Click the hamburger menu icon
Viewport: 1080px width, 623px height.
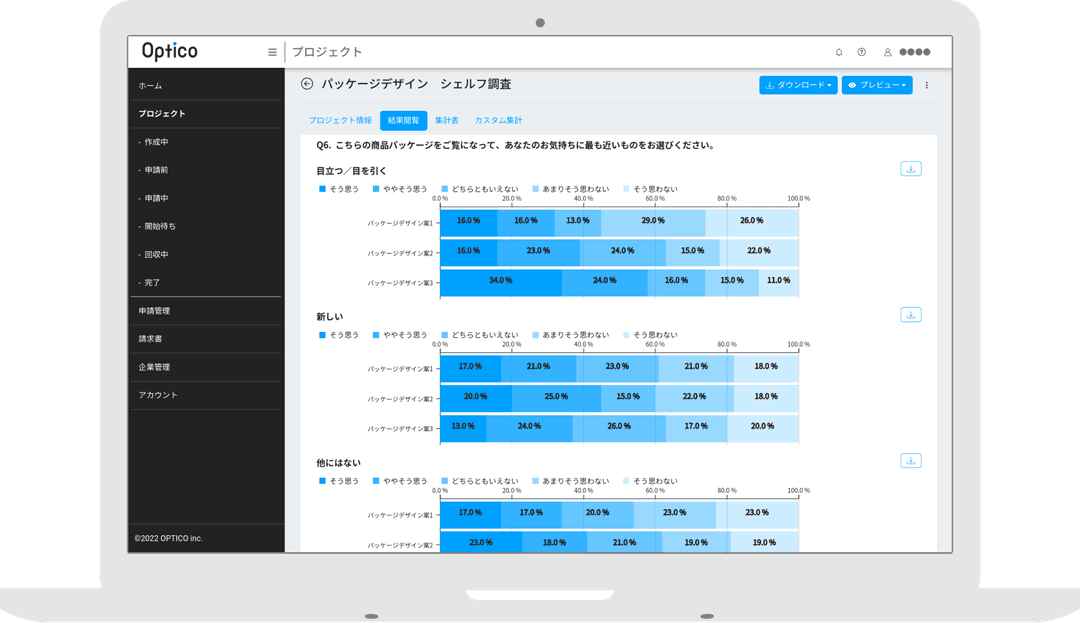tap(272, 52)
